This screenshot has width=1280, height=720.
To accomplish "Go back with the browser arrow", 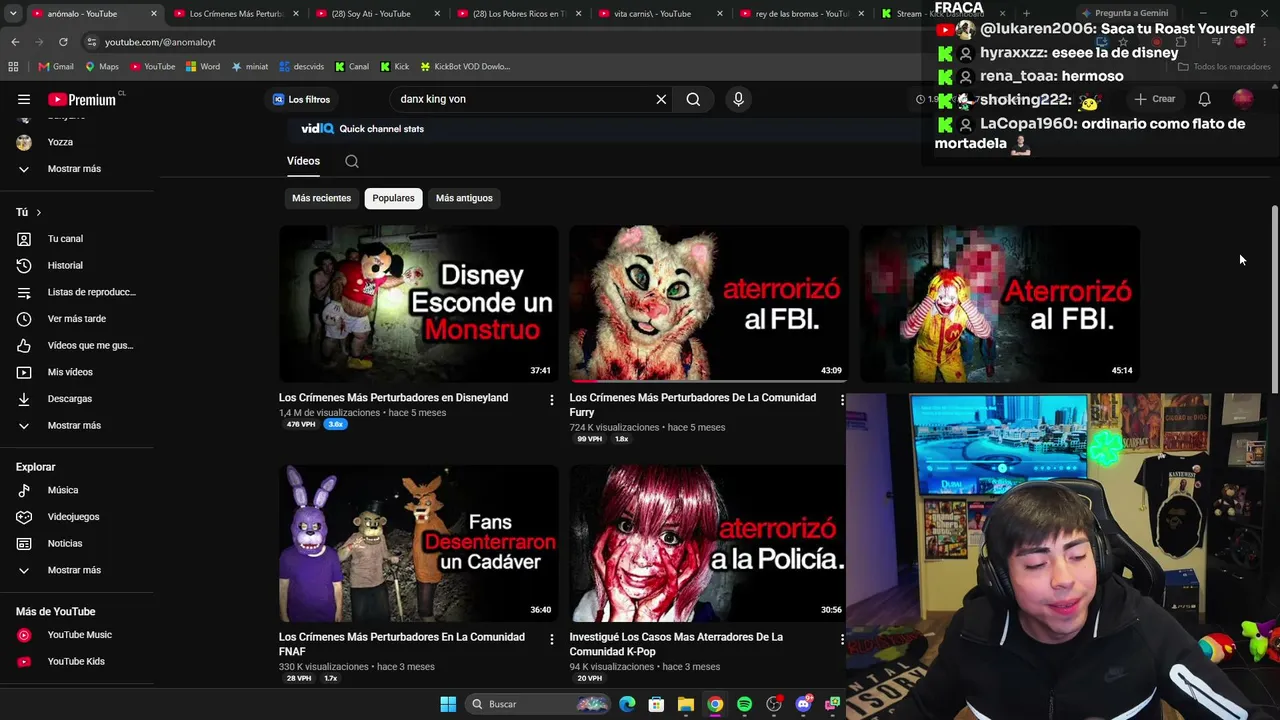I will click(x=15, y=42).
